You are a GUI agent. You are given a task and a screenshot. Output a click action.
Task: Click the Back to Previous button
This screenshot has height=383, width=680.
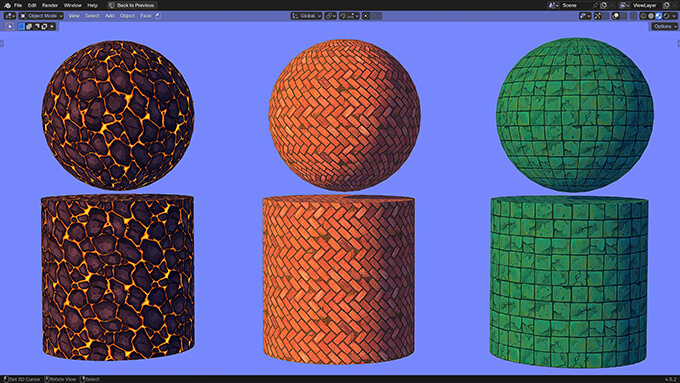[132, 5]
